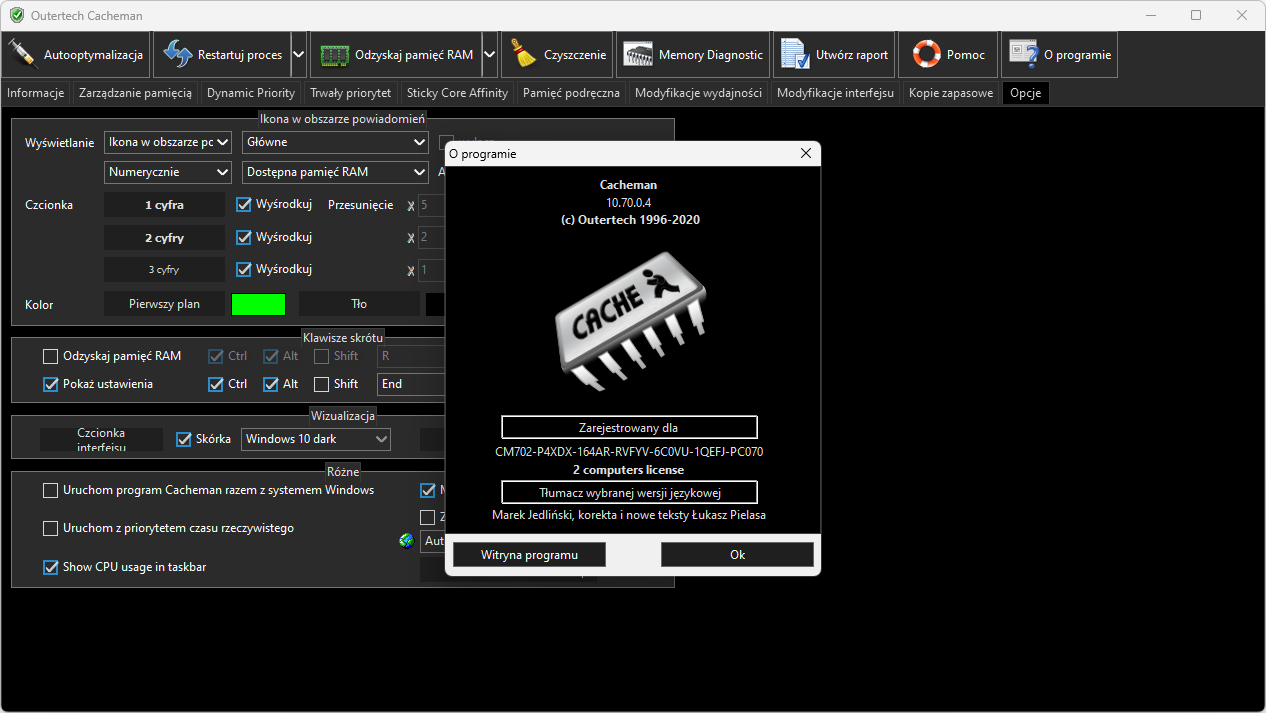Toggle Alt checkbox in Pokaż ustawienia row
This screenshot has height=713, width=1266.
coord(270,384)
